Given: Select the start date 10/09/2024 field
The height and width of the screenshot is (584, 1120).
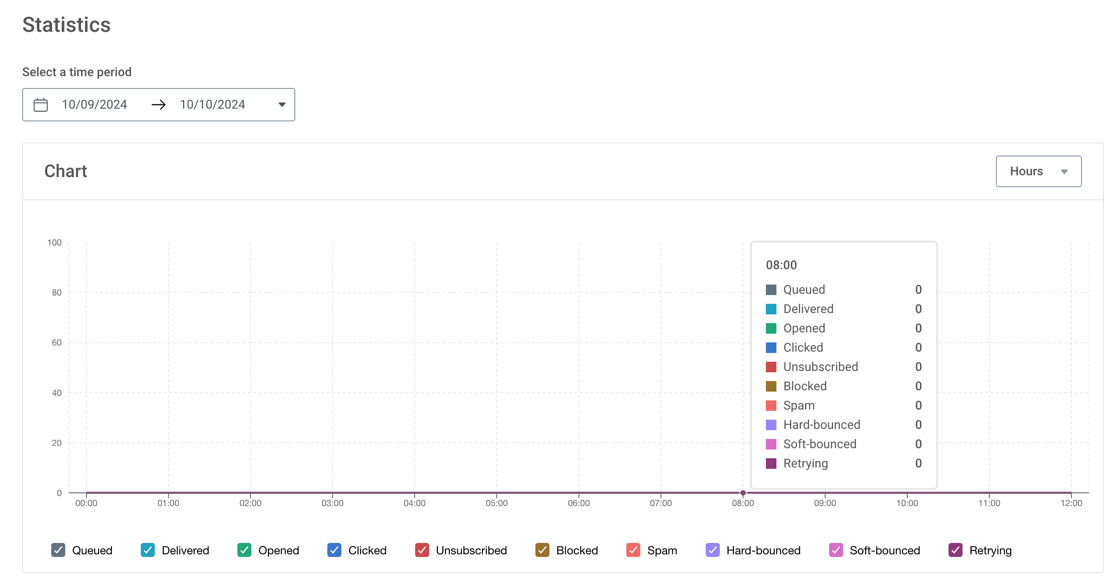Looking at the screenshot, I should (x=95, y=105).
